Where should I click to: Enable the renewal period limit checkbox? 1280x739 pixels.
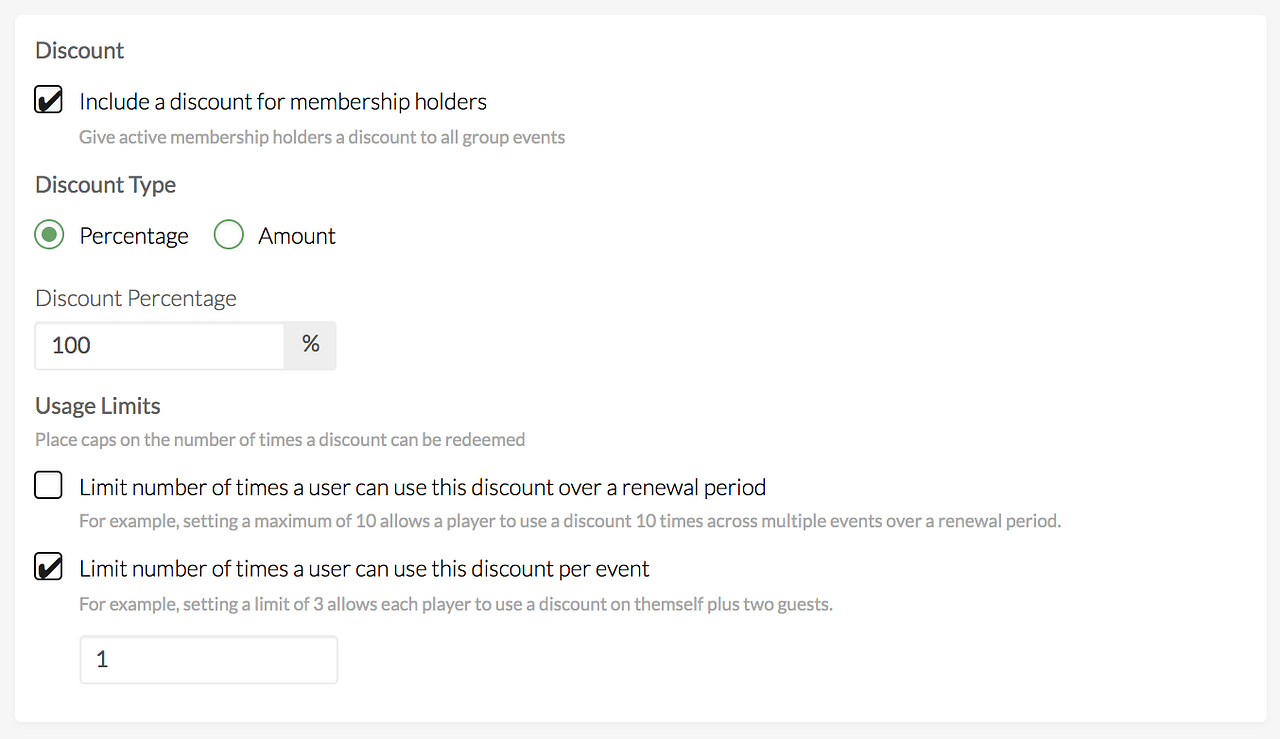pyautogui.click(x=48, y=487)
